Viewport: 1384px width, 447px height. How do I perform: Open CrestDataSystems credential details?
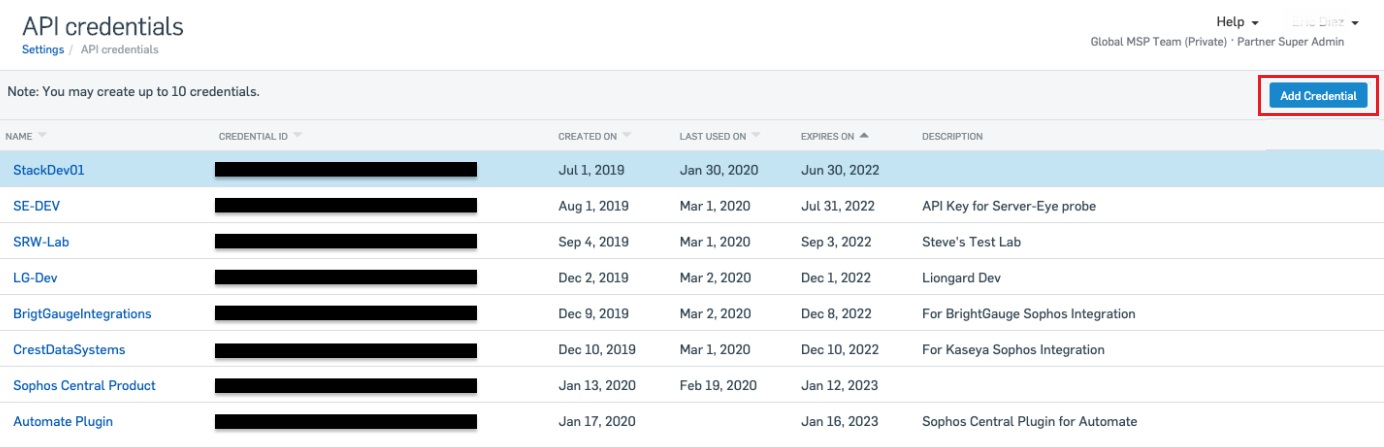click(69, 350)
